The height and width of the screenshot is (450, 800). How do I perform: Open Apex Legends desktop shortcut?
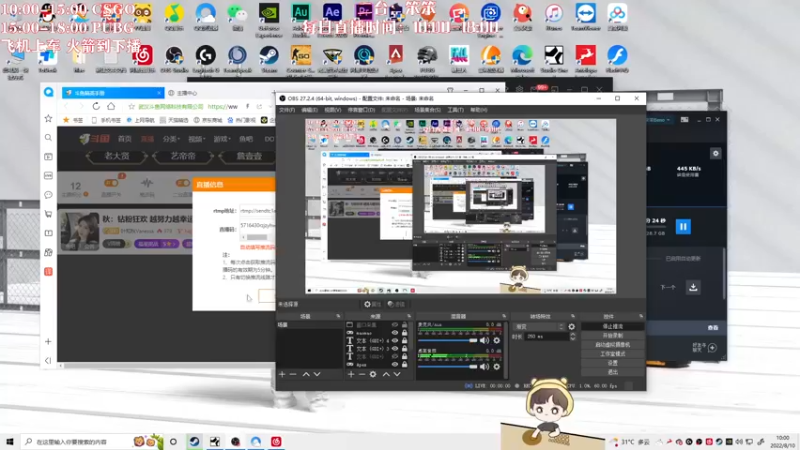[x=395, y=56]
